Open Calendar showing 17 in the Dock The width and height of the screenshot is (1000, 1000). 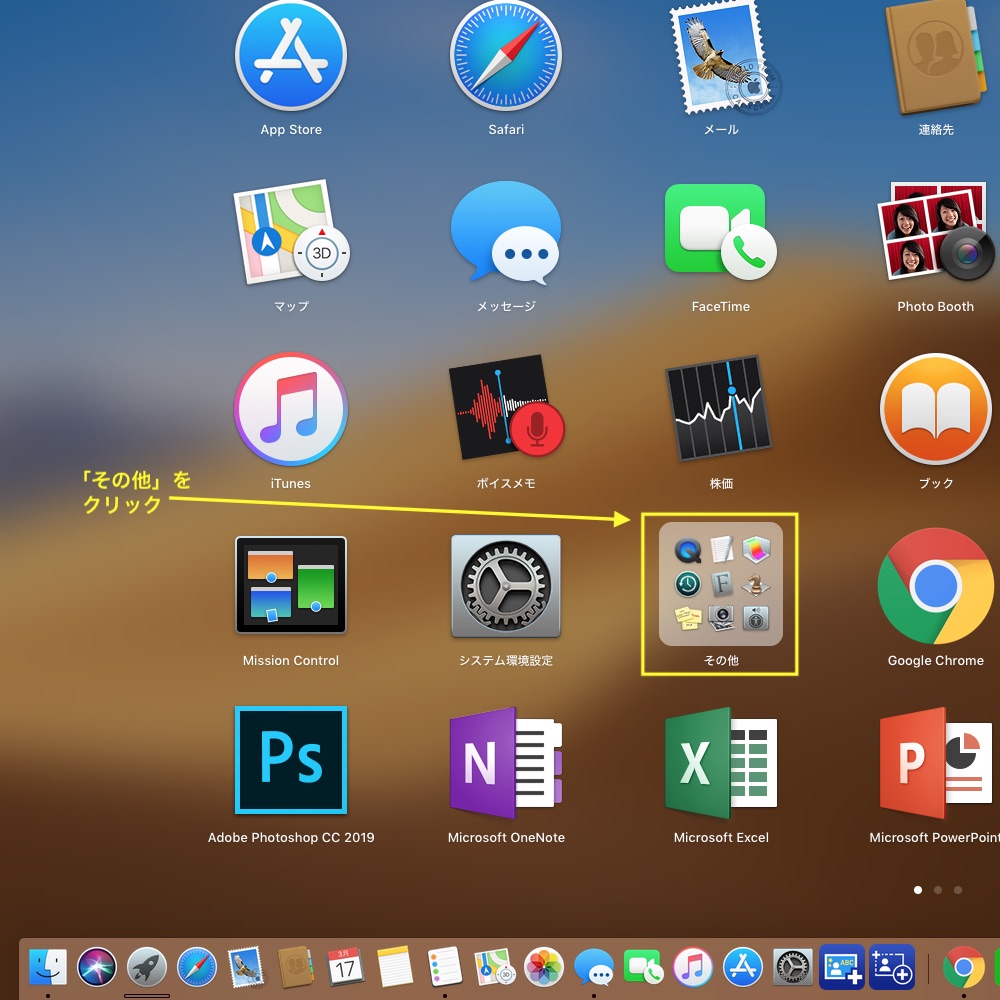pos(344,967)
